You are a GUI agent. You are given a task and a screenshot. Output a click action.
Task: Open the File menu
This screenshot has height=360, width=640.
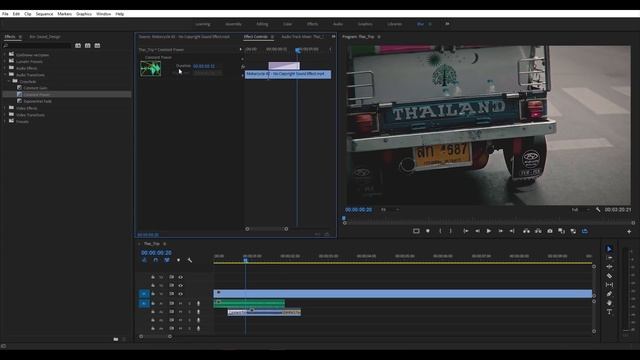tap(5, 14)
